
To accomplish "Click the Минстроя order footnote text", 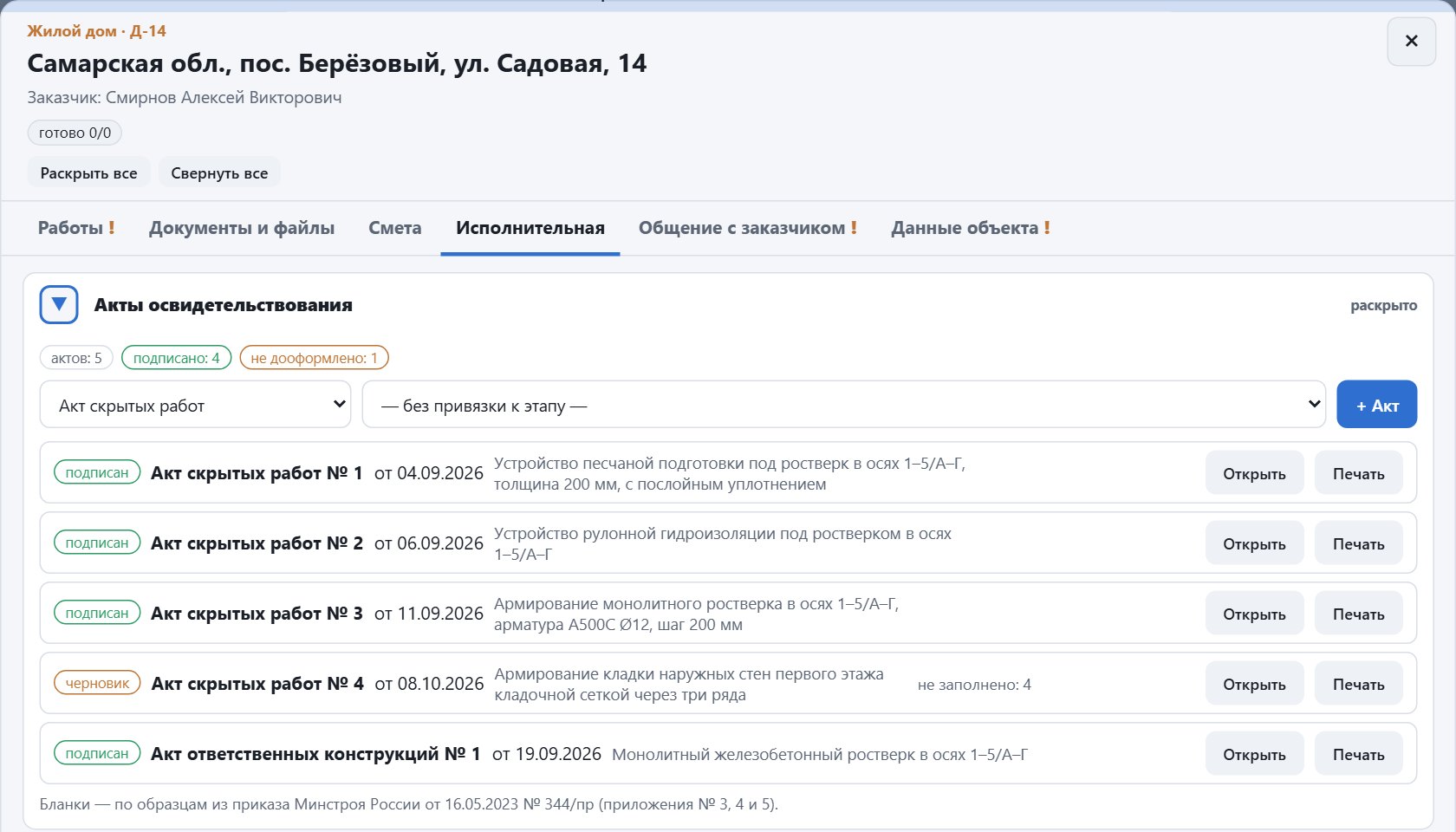I will [409, 804].
